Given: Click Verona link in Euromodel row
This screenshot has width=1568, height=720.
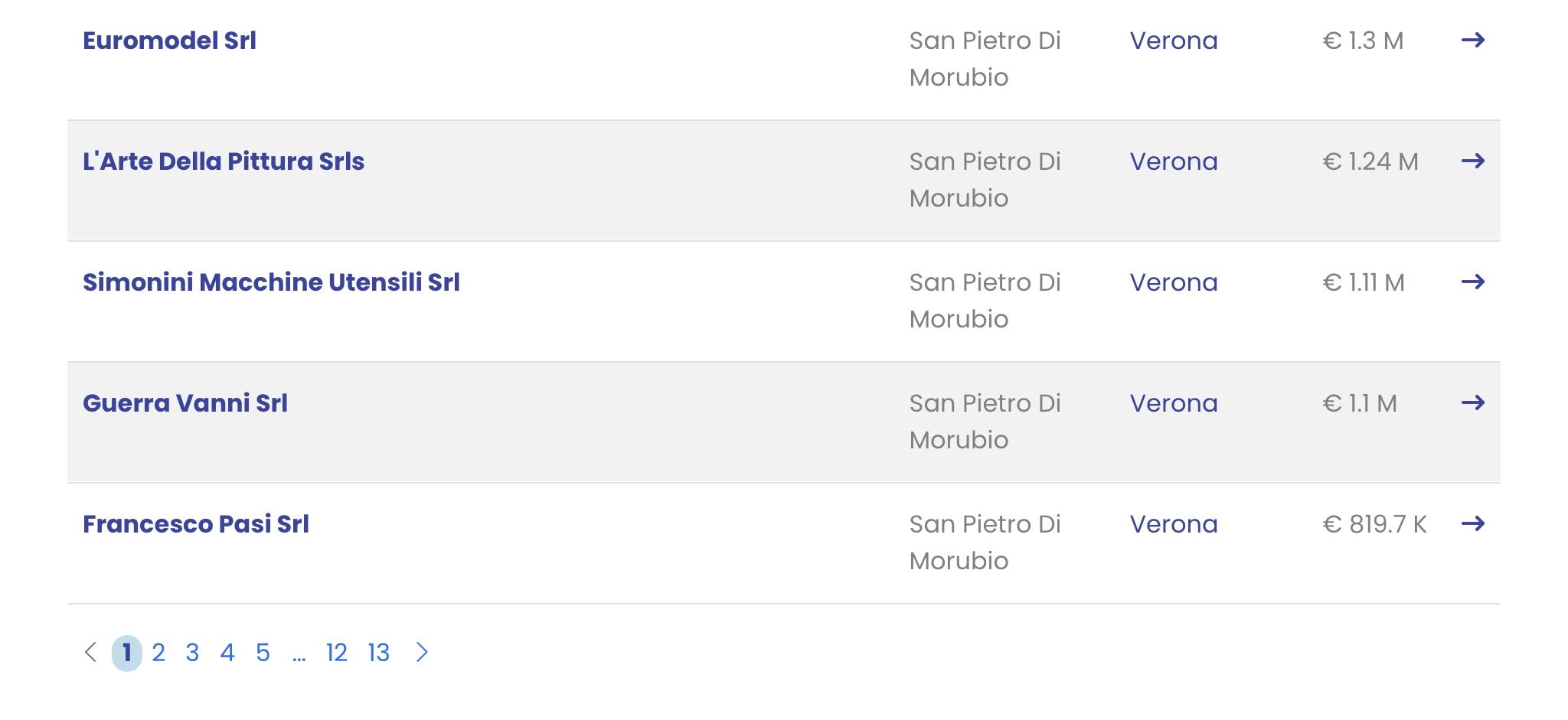Looking at the screenshot, I should [x=1174, y=41].
